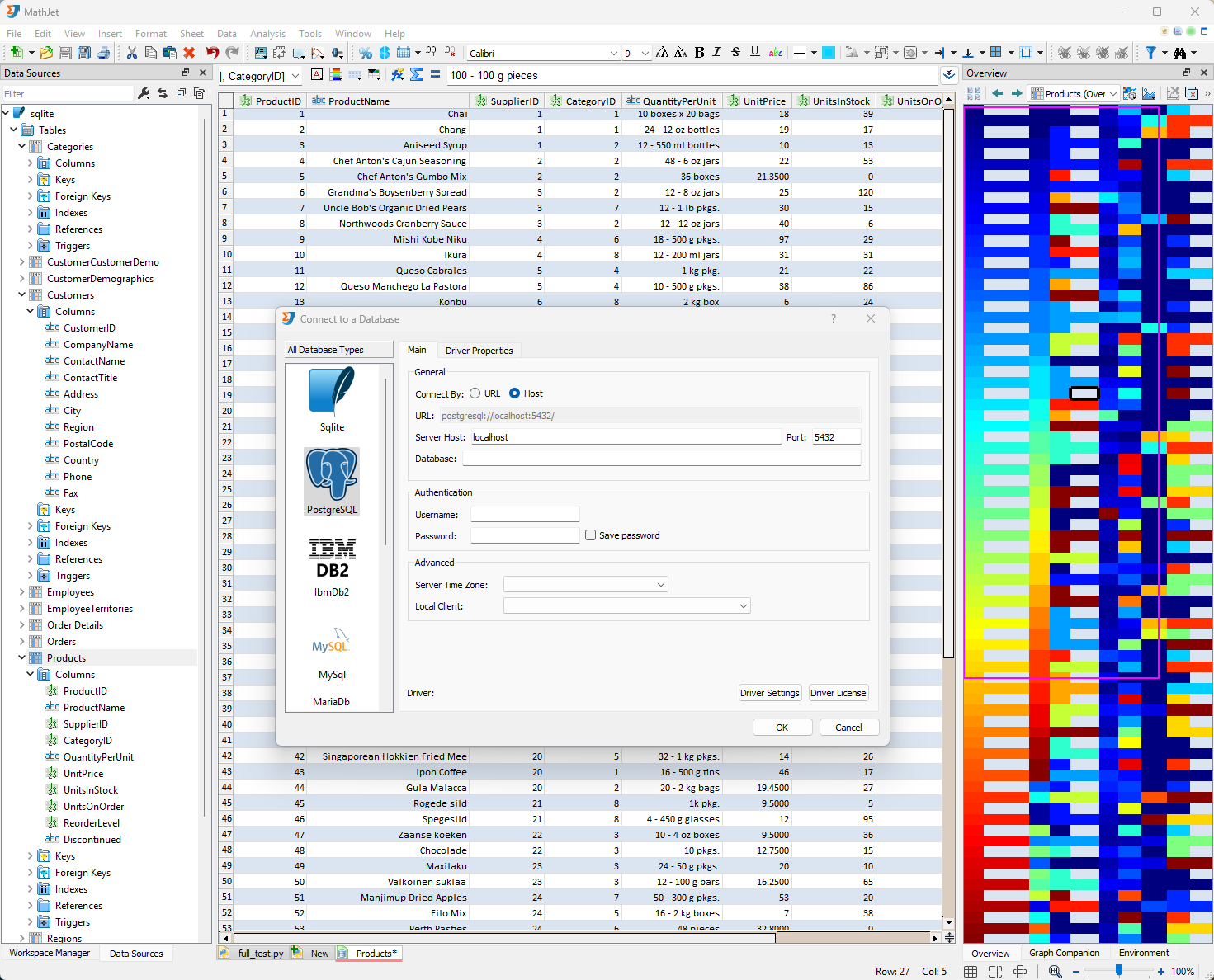Click the percent format toolbar icon
Viewport: 1214px width, 980px height.
[366, 53]
